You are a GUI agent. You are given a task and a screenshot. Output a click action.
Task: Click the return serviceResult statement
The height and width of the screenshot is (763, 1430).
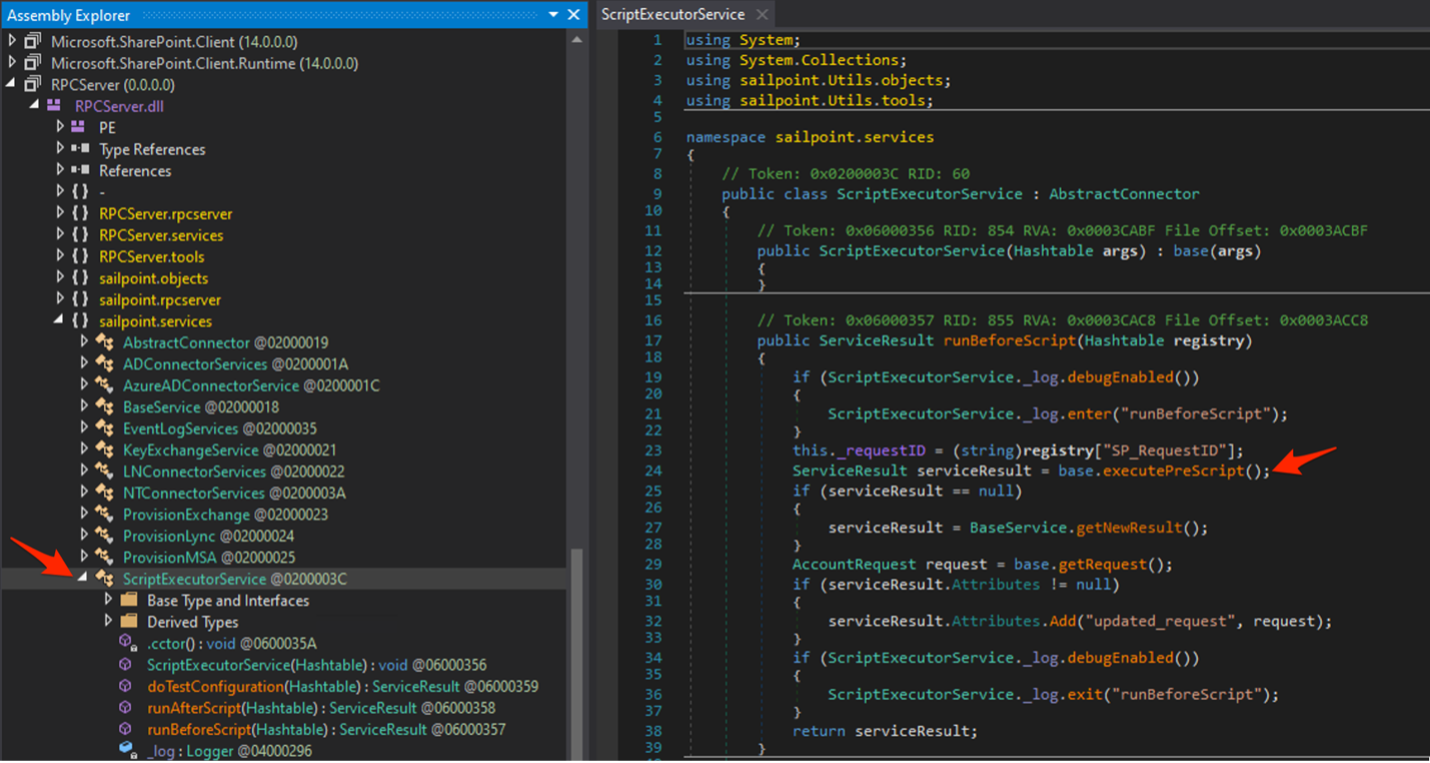click(885, 731)
